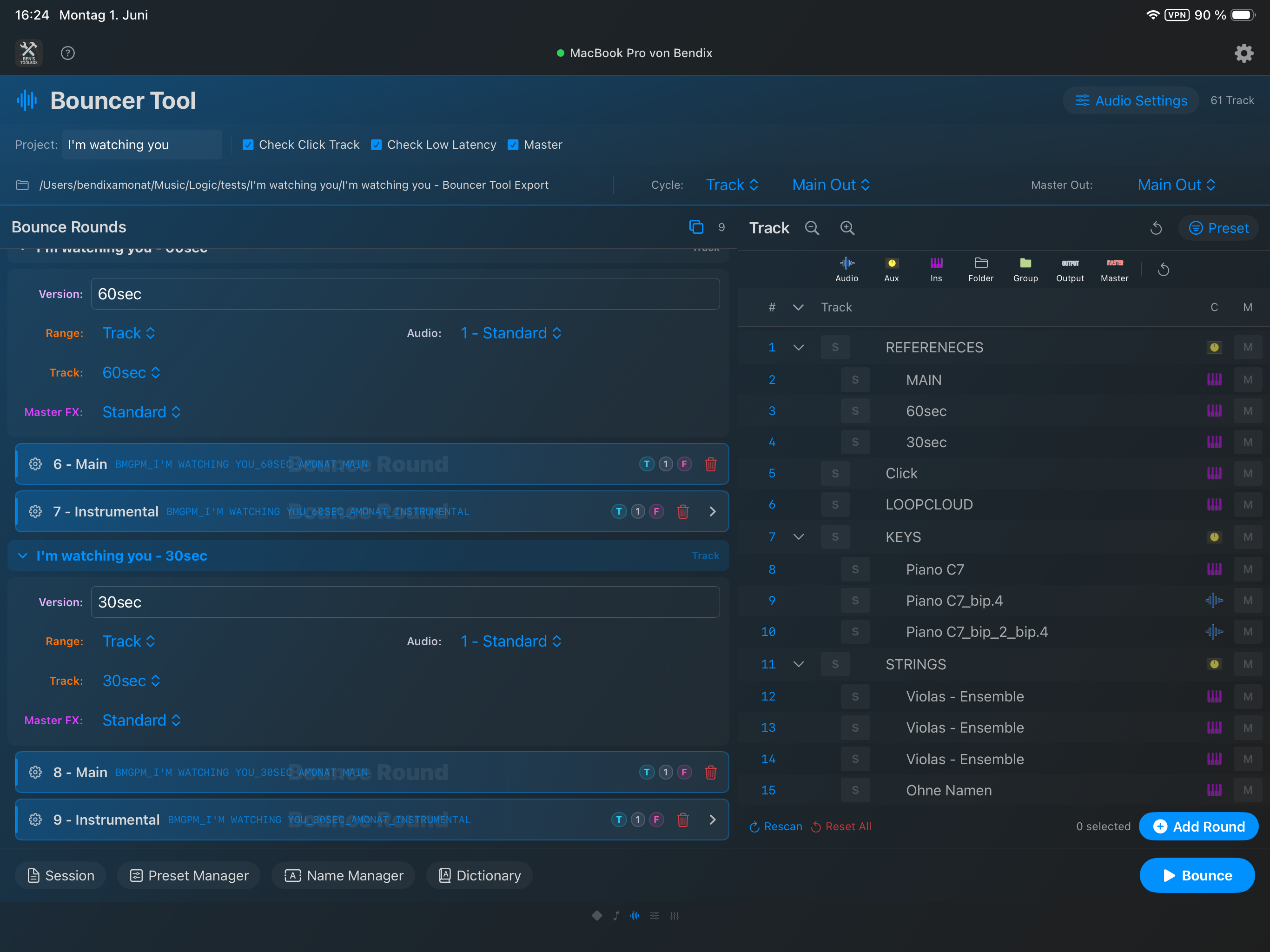Open the Session tab
Image resolution: width=1270 pixels, height=952 pixels.
coord(60,875)
